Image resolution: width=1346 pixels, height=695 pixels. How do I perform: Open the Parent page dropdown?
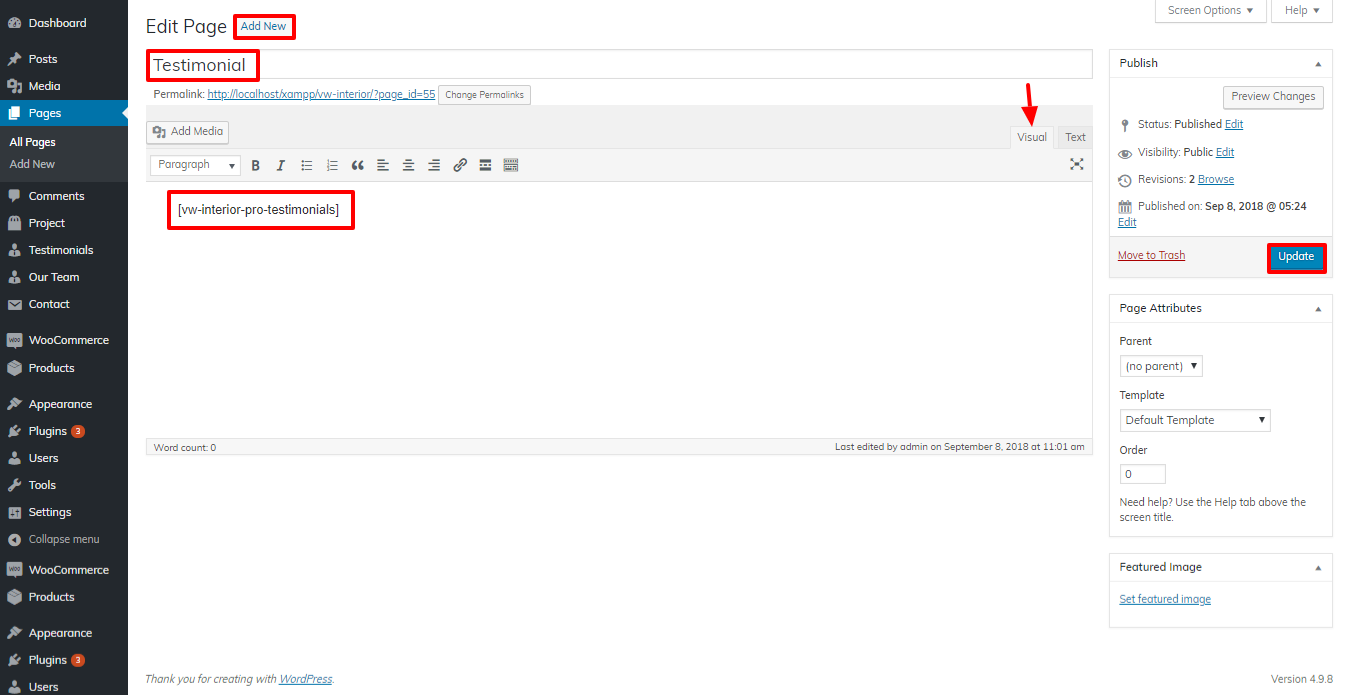(x=1160, y=366)
